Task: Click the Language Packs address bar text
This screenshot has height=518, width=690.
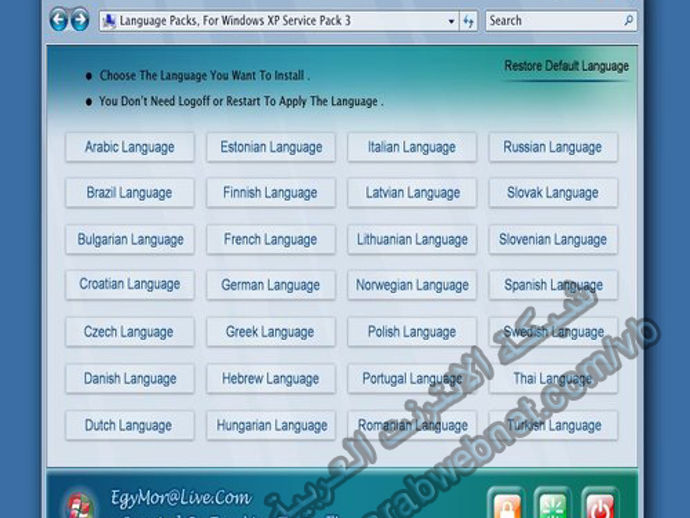Action: (x=235, y=21)
